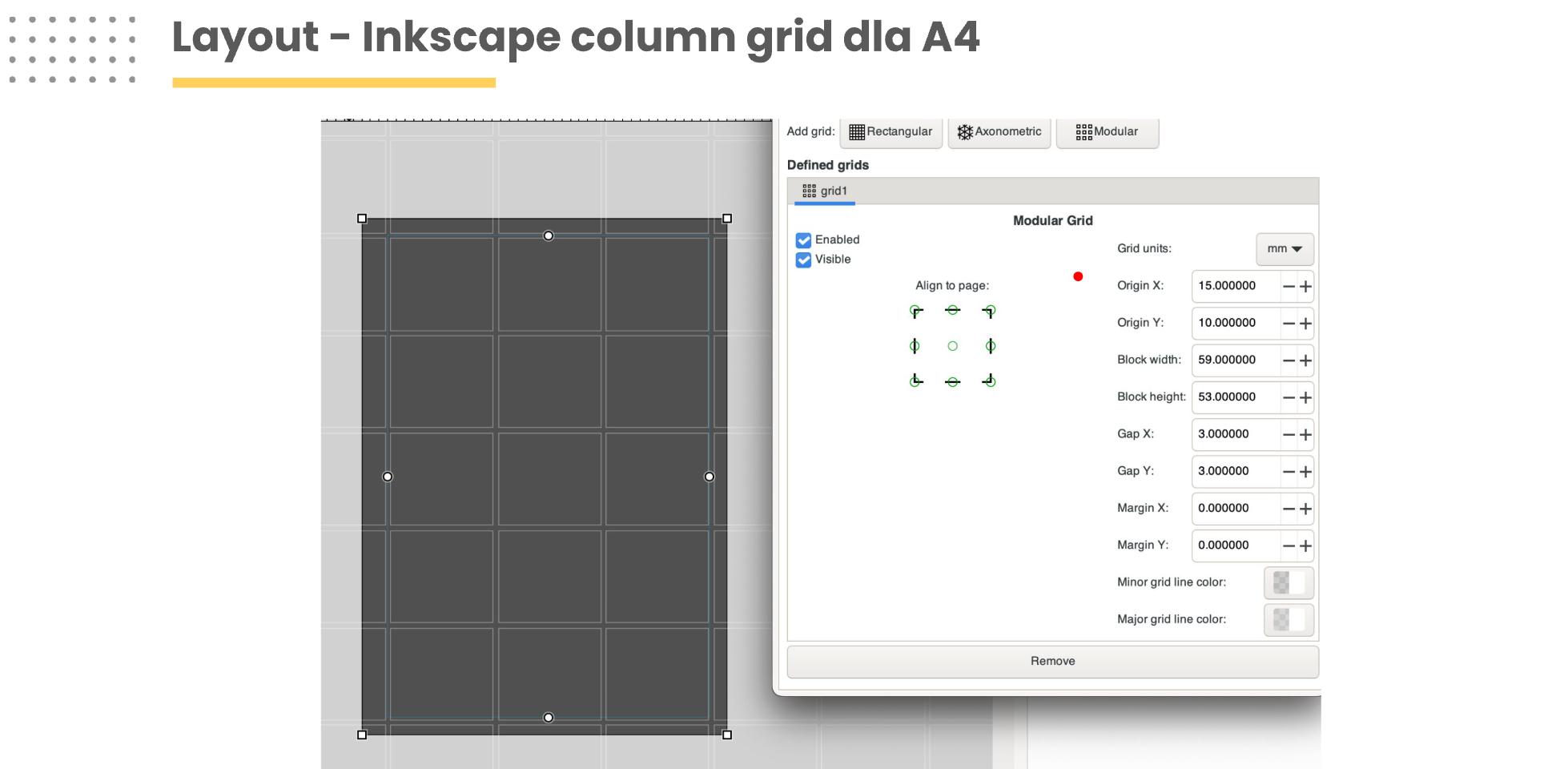Screen dimensions: 1568x769
Task: Click the bottom circular node of rectangle
Action: tap(549, 718)
